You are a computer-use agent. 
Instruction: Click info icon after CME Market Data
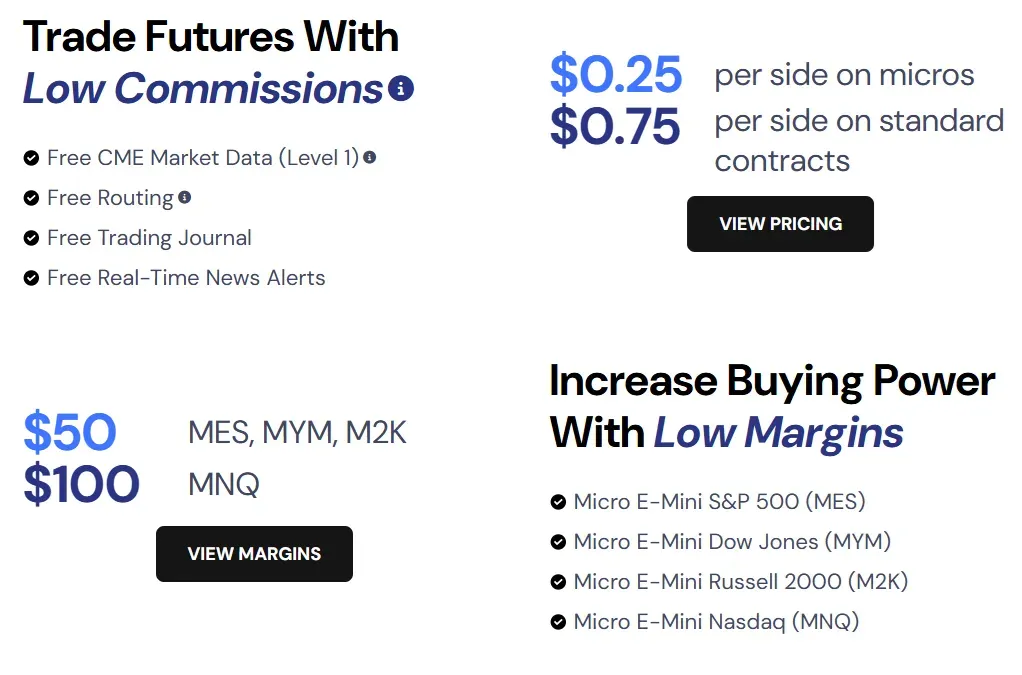(x=370, y=157)
